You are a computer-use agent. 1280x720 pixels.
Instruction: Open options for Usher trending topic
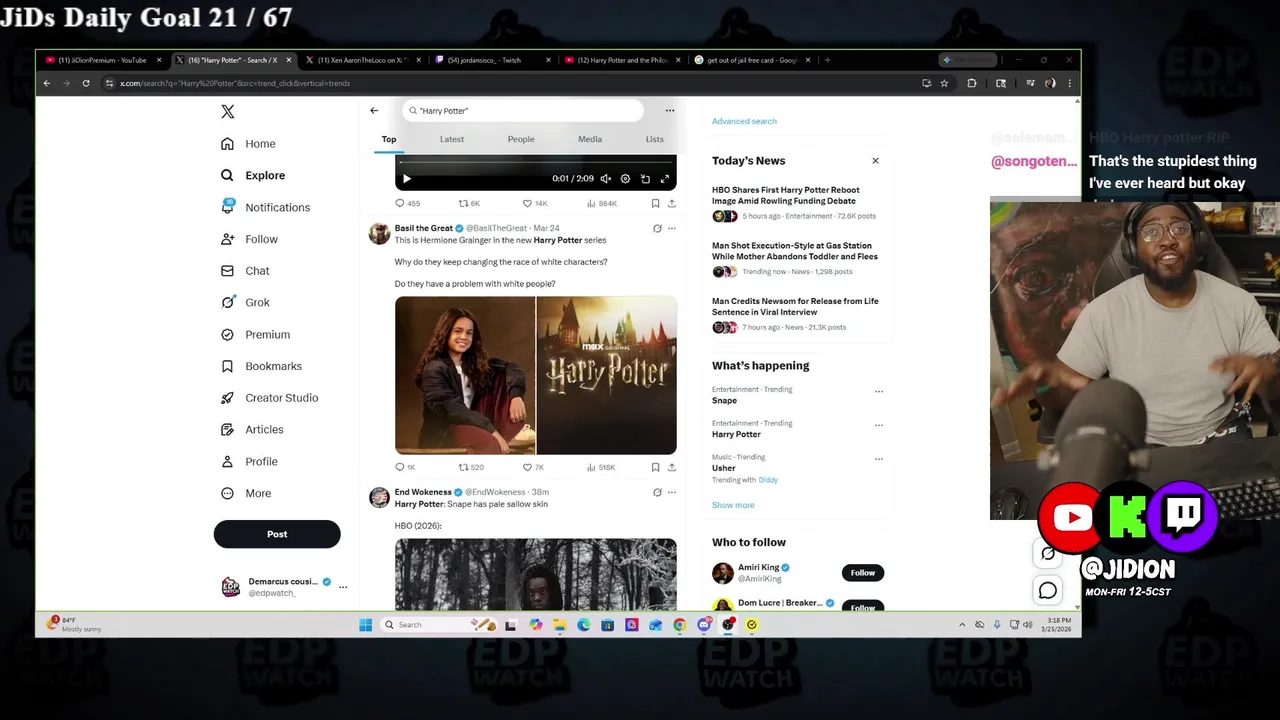[x=879, y=459]
